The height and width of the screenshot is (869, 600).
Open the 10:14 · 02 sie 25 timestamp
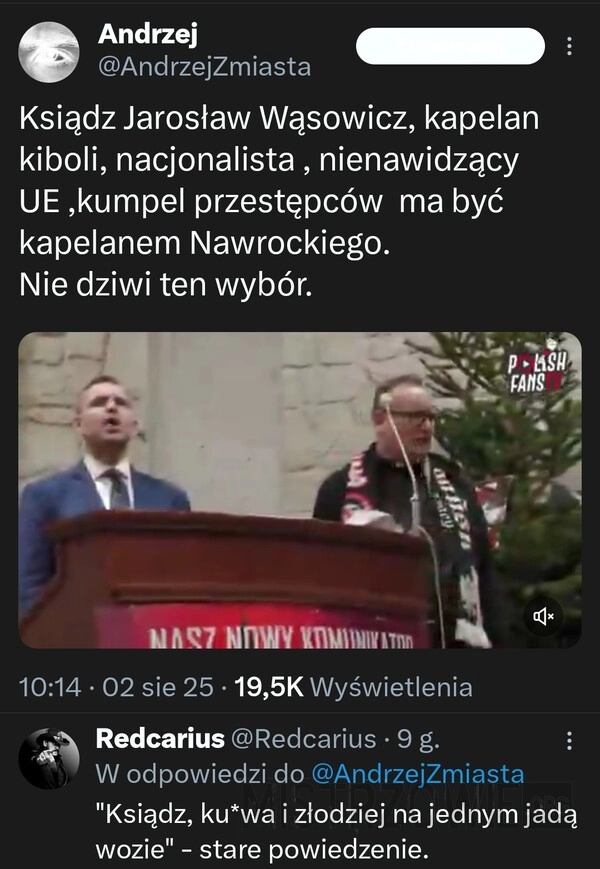[x=116, y=687]
